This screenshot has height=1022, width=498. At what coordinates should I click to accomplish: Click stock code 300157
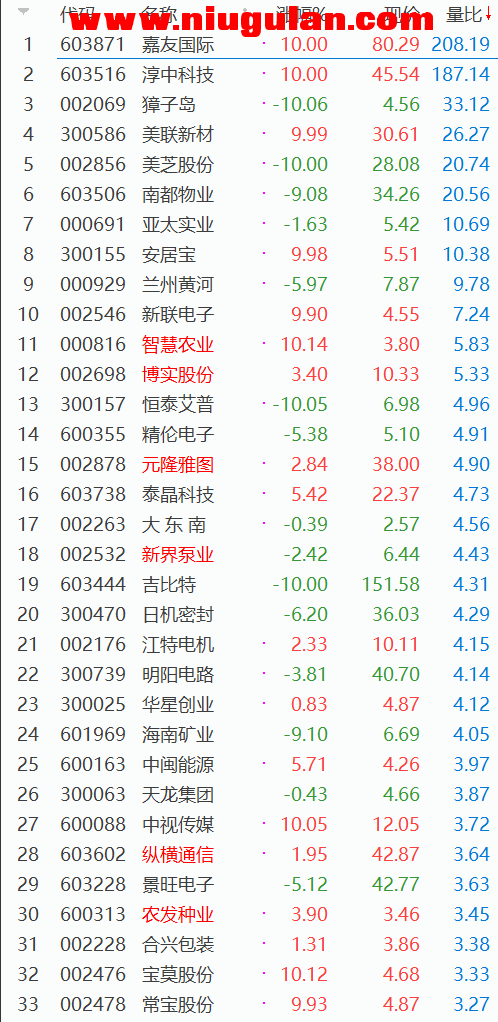93,405
